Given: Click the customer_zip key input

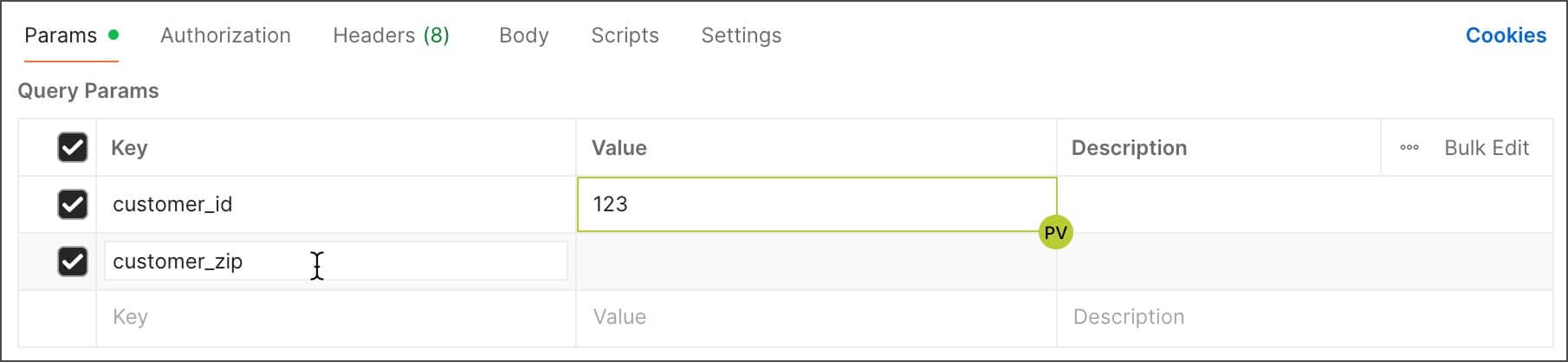Looking at the screenshot, I should click(x=334, y=261).
